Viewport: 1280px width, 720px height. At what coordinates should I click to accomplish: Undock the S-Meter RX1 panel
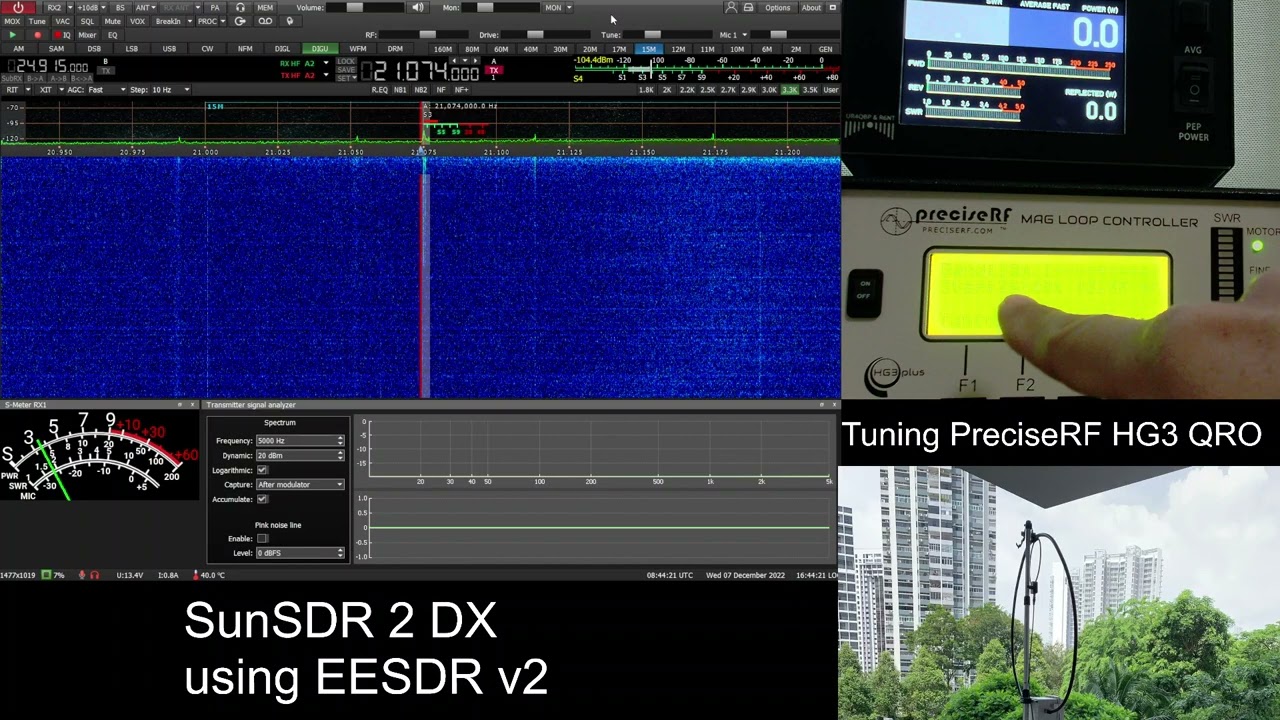pyautogui.click(x=180, y=405)
